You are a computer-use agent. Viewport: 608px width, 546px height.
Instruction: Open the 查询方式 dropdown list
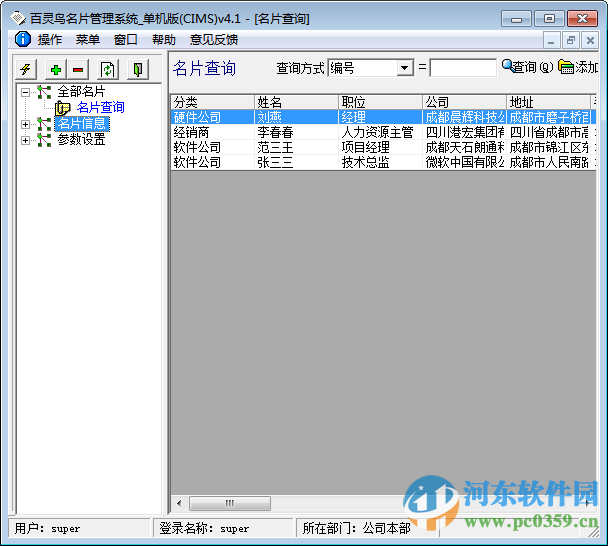404,68
